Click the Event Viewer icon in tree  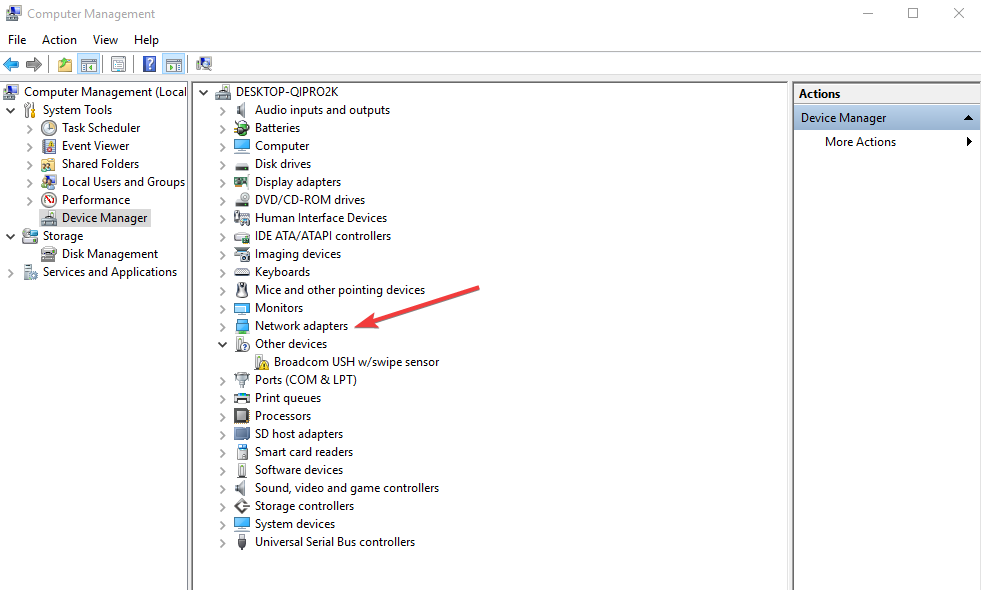click(49, 146)
